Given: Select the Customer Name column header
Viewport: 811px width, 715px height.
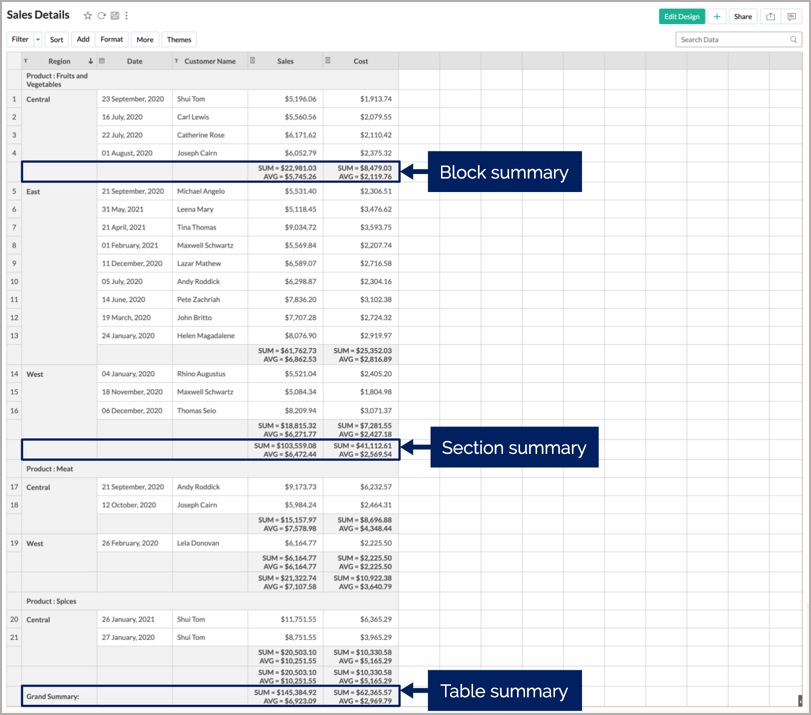Looking at the screenshot, I should (210, 61).
